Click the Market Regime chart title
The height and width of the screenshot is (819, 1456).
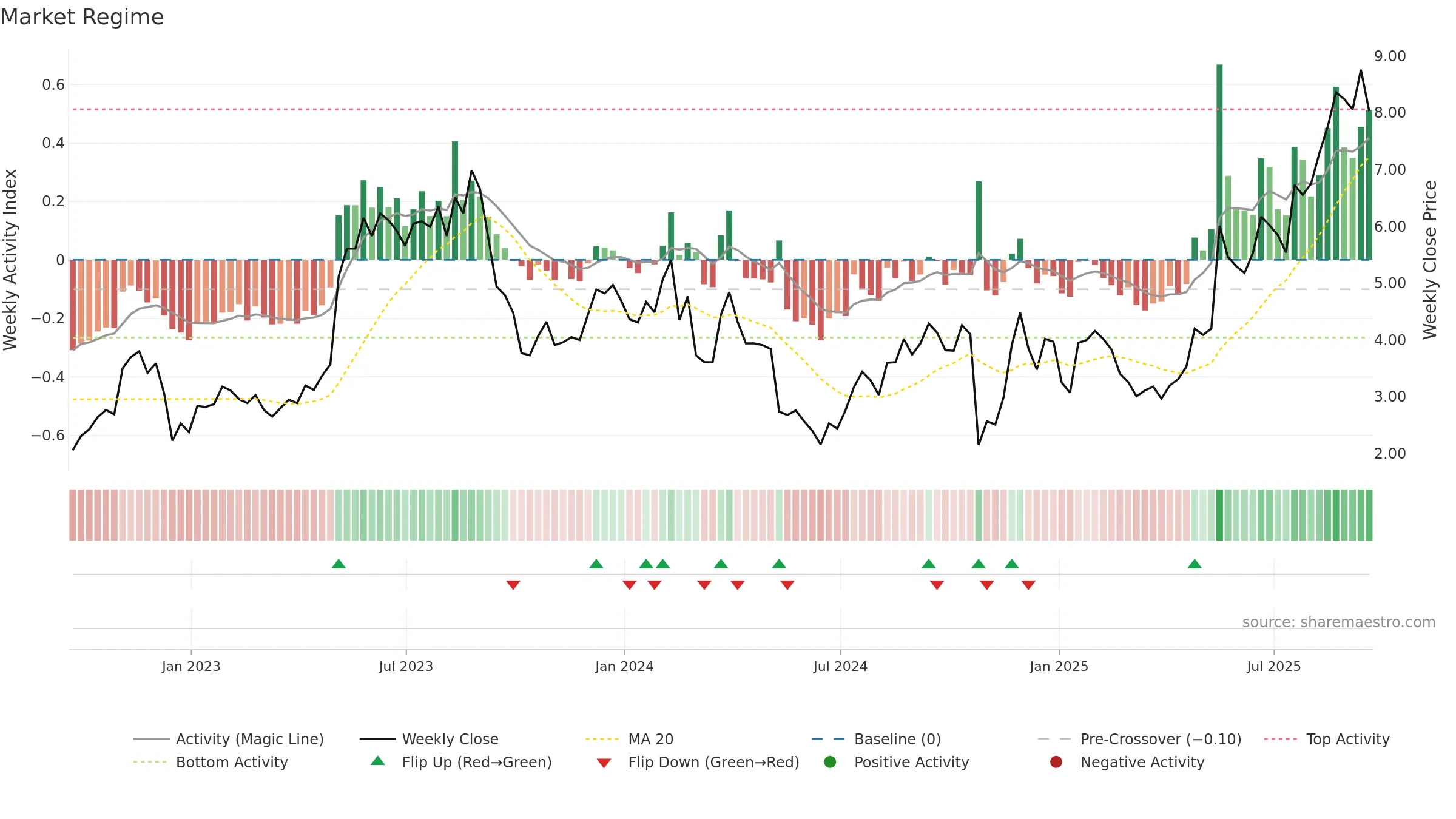[82, 17]
